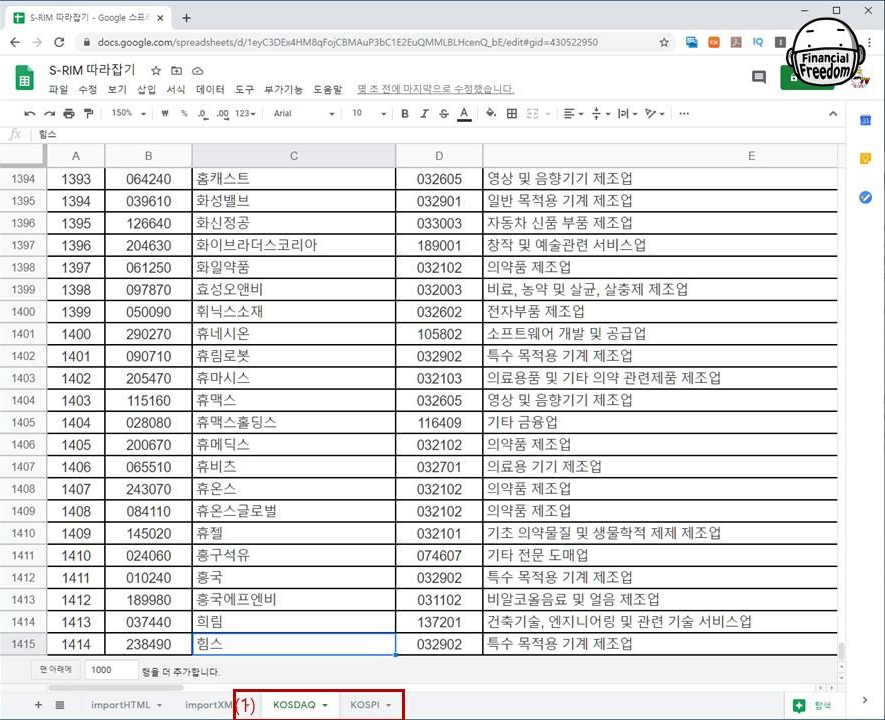Open the 파일 menu
Screen dimensions: 885x720
[x=58, y=89]
